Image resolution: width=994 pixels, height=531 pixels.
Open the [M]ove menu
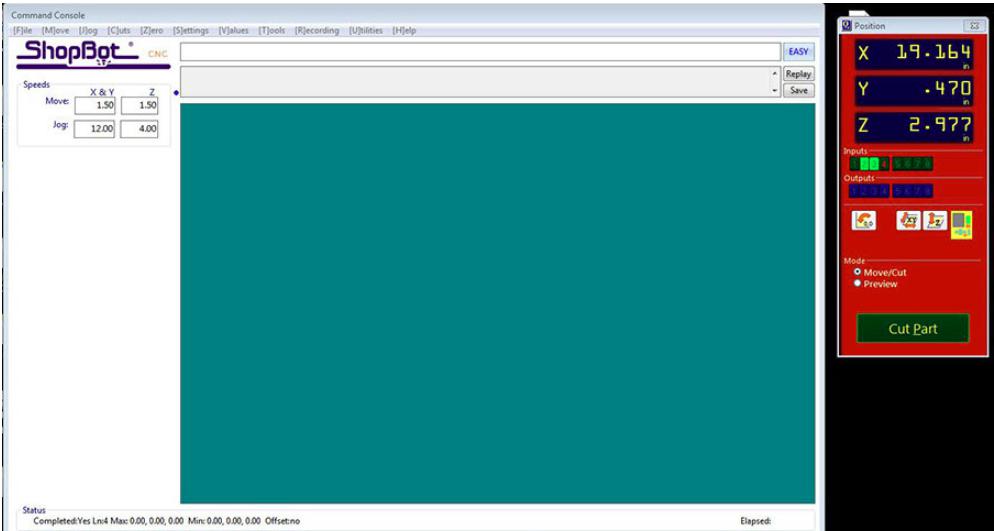click(x=56, y=30)
